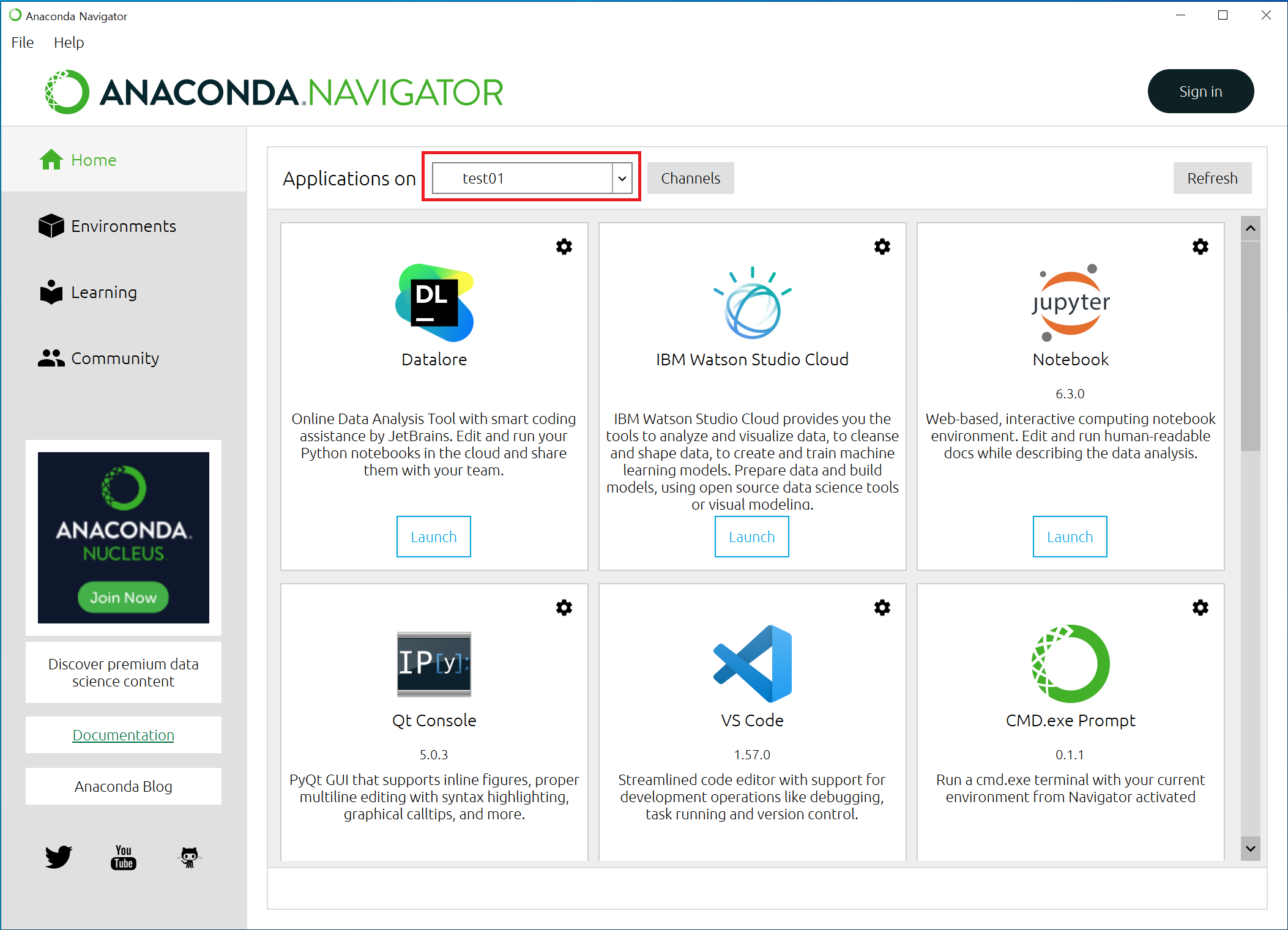Go to the Learning section
Screen dimensions: 1288x930
click(x=103, y=292)
